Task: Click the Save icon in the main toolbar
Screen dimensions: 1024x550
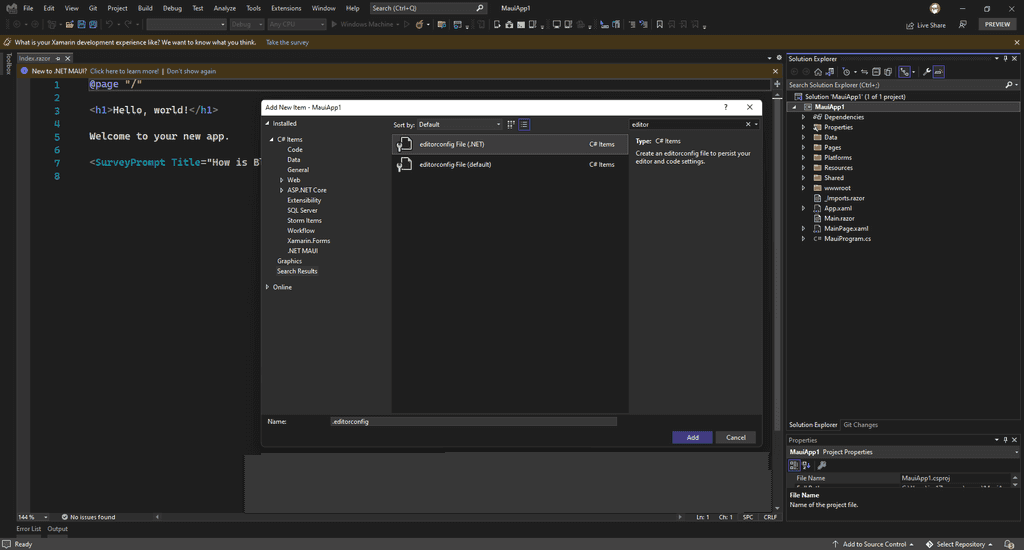Action: pyautogui.click(x=82, y=24)
